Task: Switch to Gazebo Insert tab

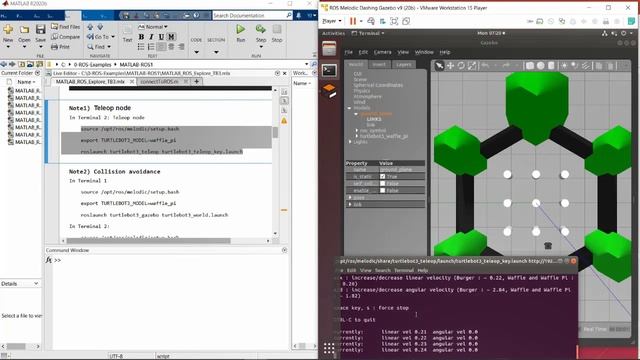Action: pos(379,64)
